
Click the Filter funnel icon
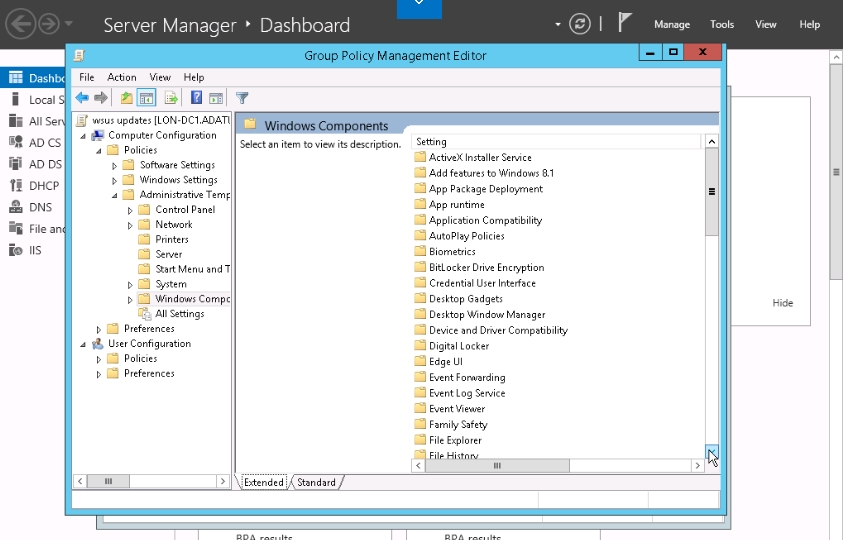point(242,97)
